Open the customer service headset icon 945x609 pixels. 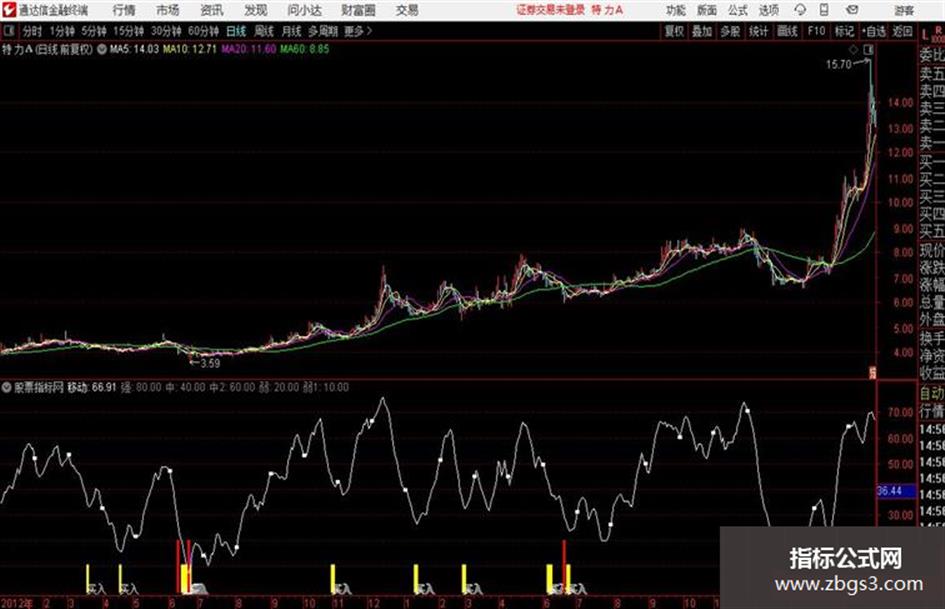[800, 10]
